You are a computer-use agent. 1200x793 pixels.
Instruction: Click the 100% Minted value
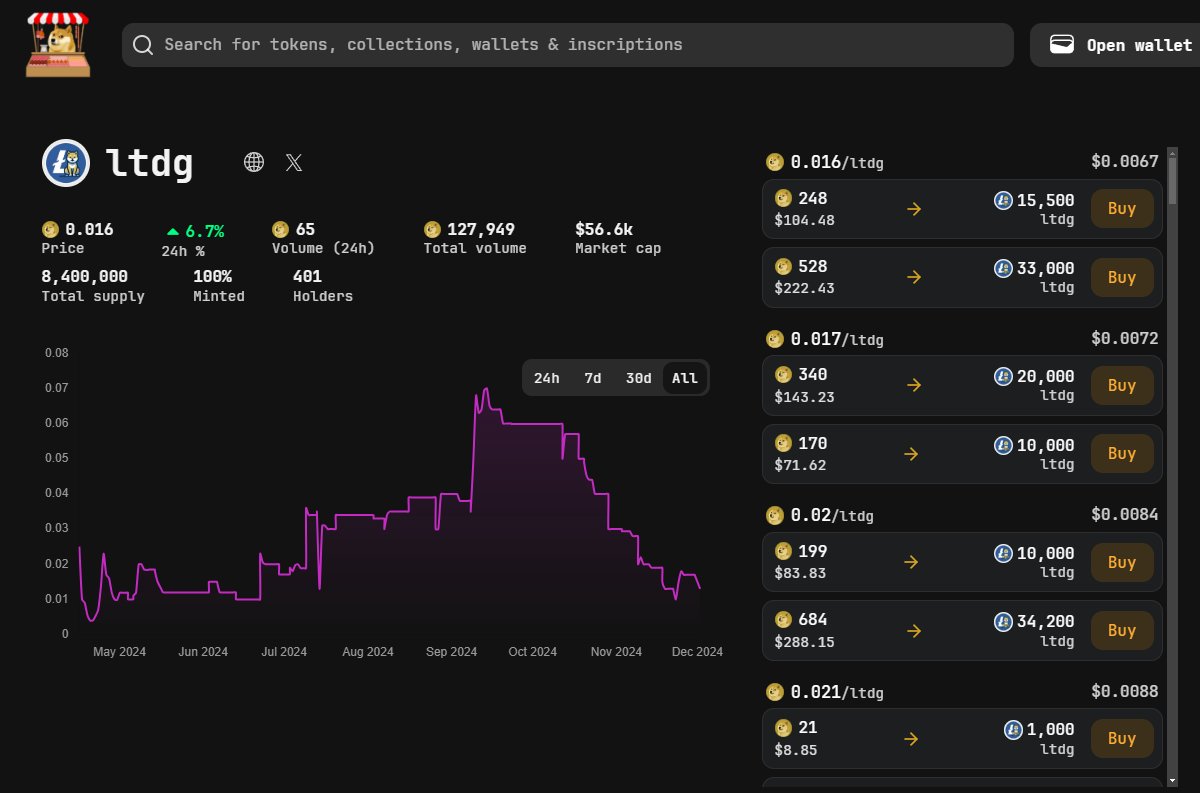tap(212, 276)
